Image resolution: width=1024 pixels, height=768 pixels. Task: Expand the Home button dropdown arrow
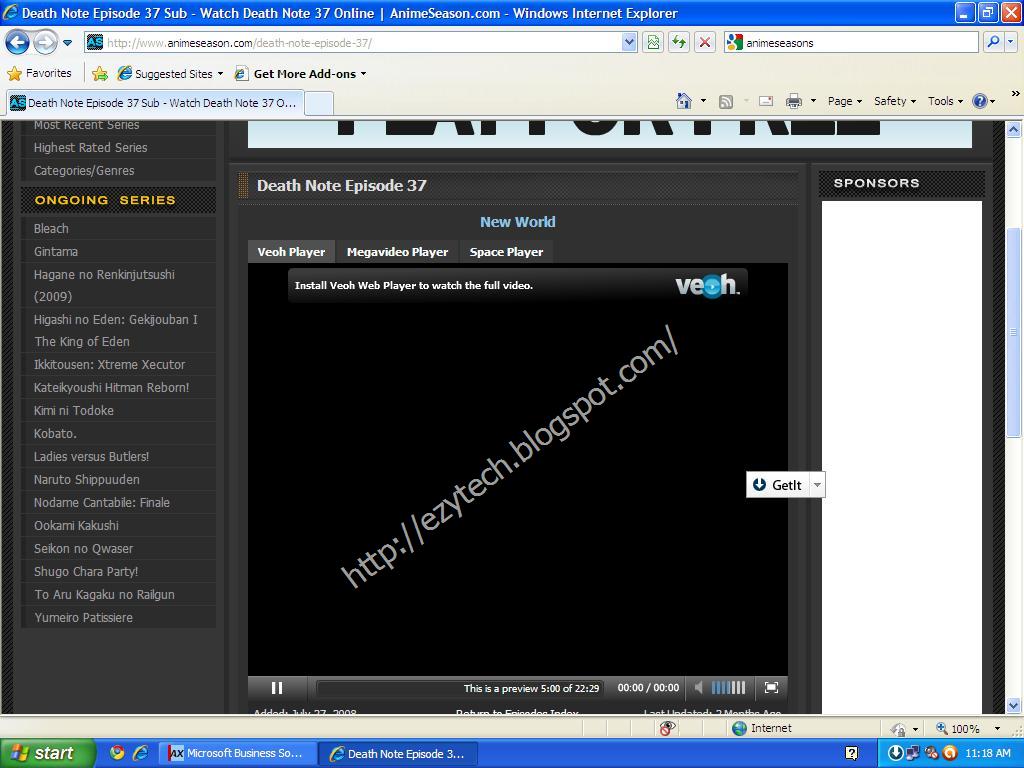pos(703,101)
